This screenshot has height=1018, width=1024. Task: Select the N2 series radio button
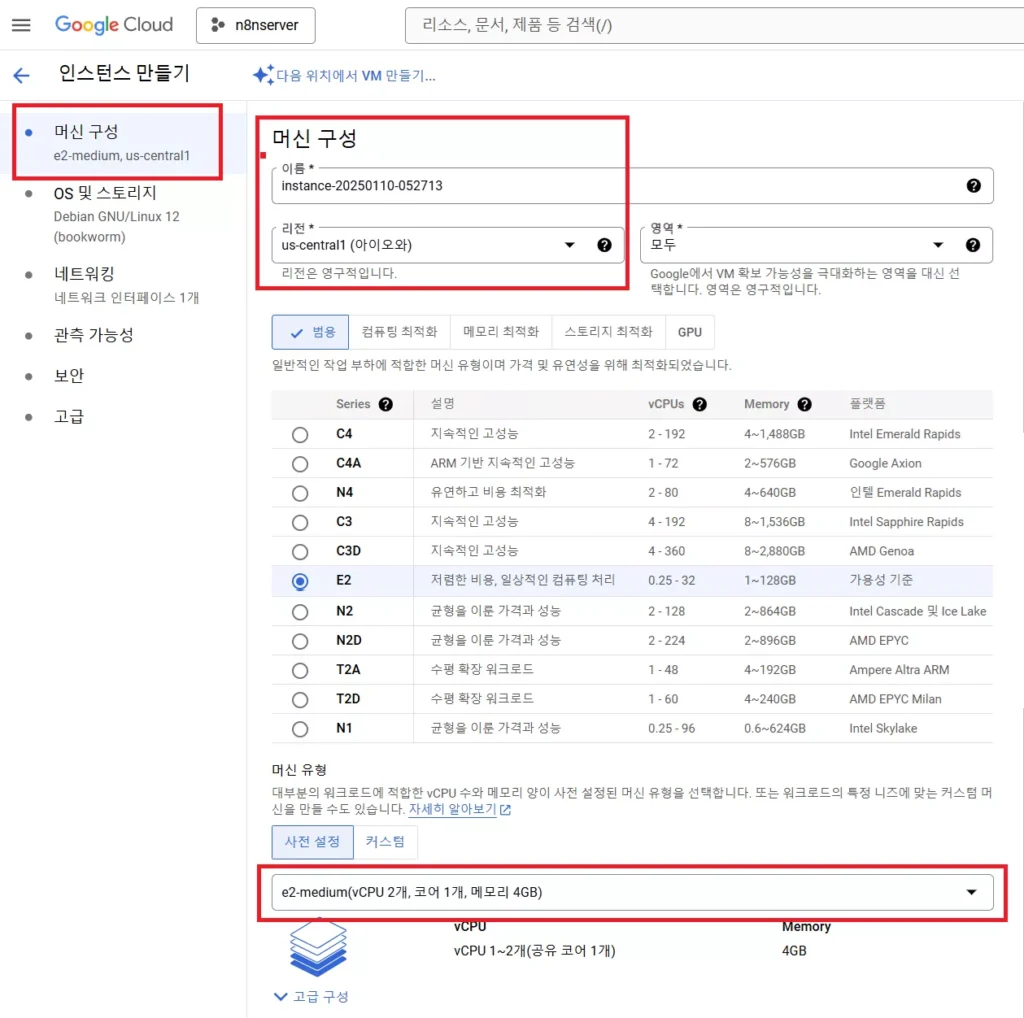[300, 612]
